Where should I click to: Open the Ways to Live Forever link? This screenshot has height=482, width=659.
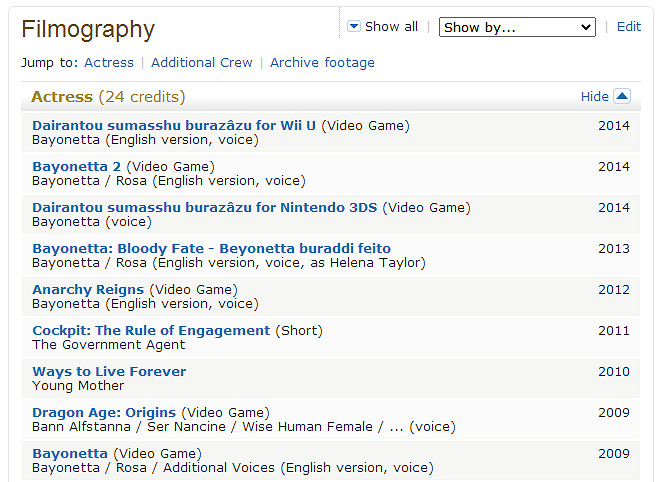coord(109,372)
